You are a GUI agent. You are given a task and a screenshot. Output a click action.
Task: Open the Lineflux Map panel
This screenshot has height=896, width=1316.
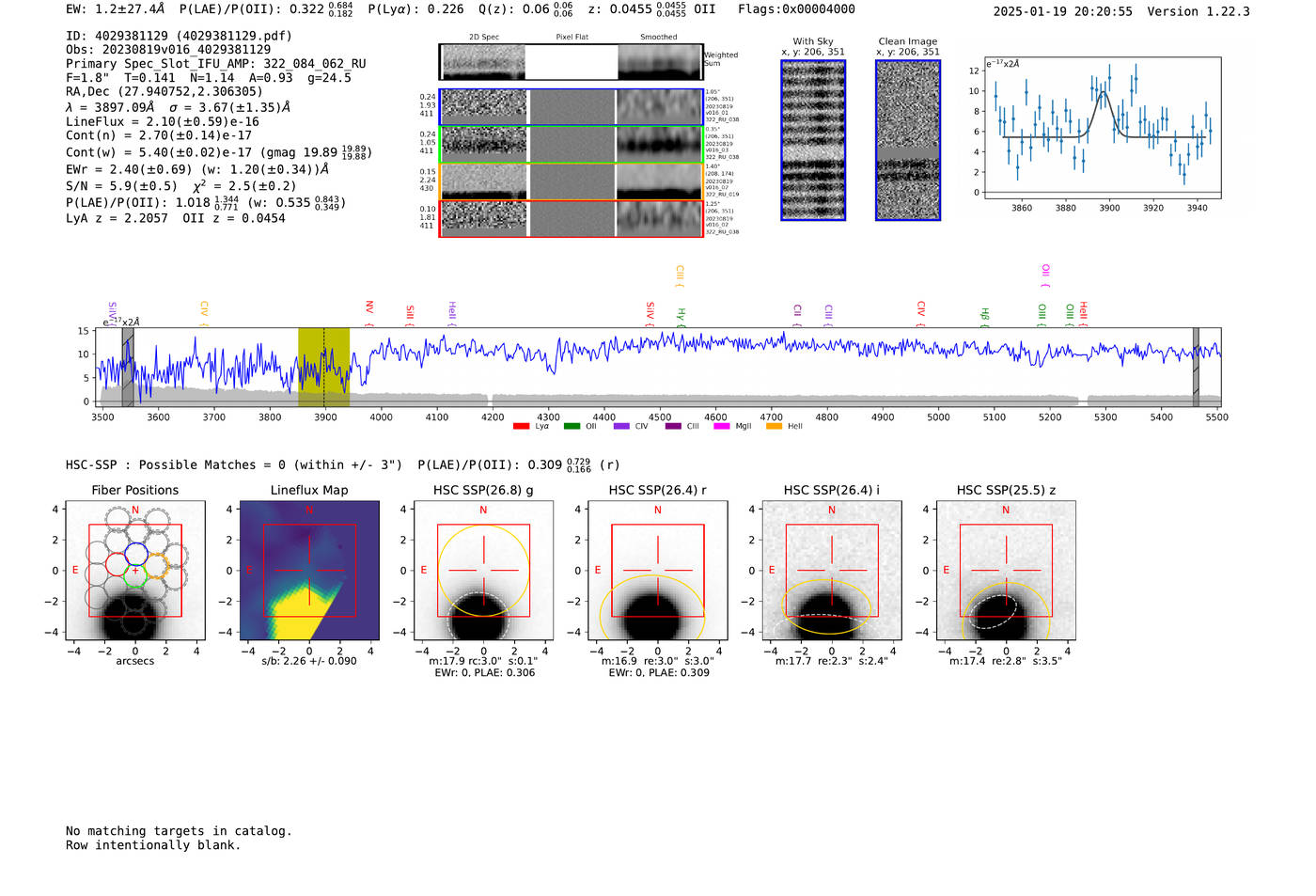[x=309, y=571]
